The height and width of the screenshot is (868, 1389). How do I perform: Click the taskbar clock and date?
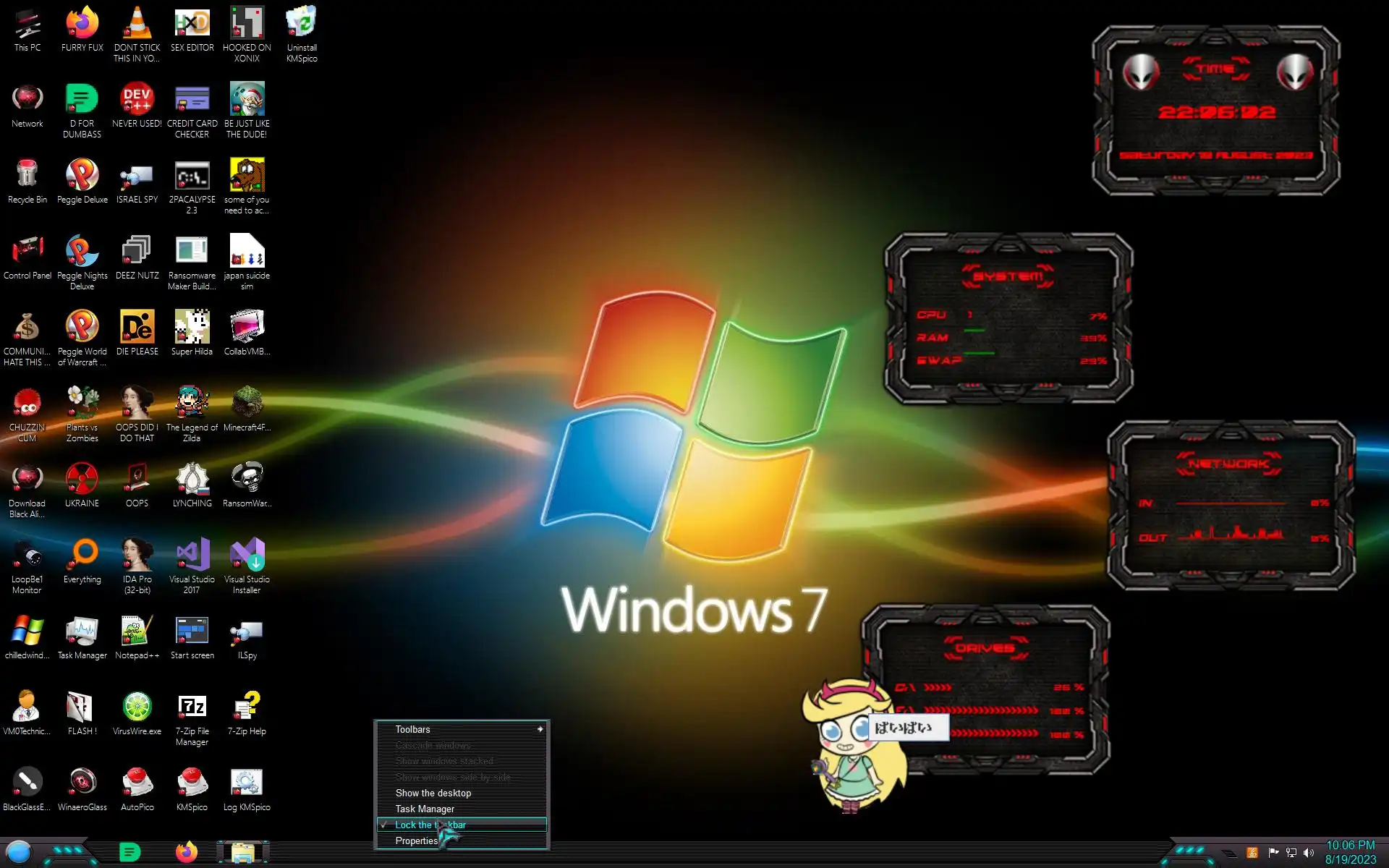pos(1350,852)
